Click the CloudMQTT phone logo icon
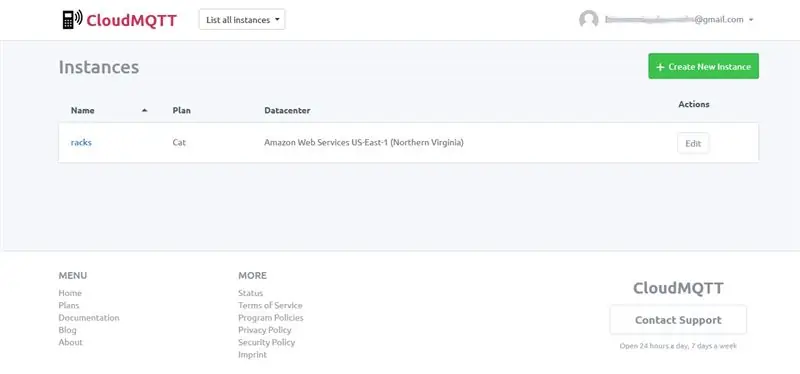 72,19
